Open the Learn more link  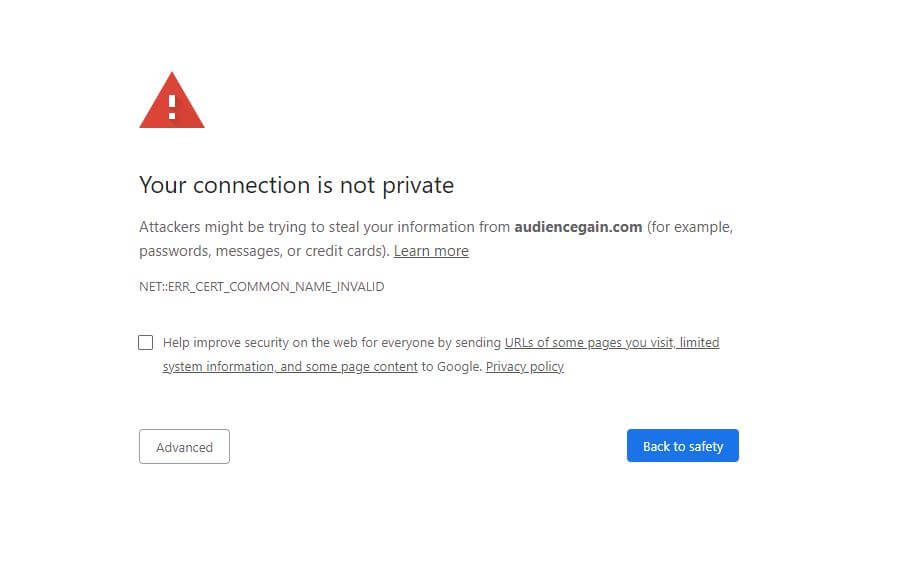[x=431, y=251]
